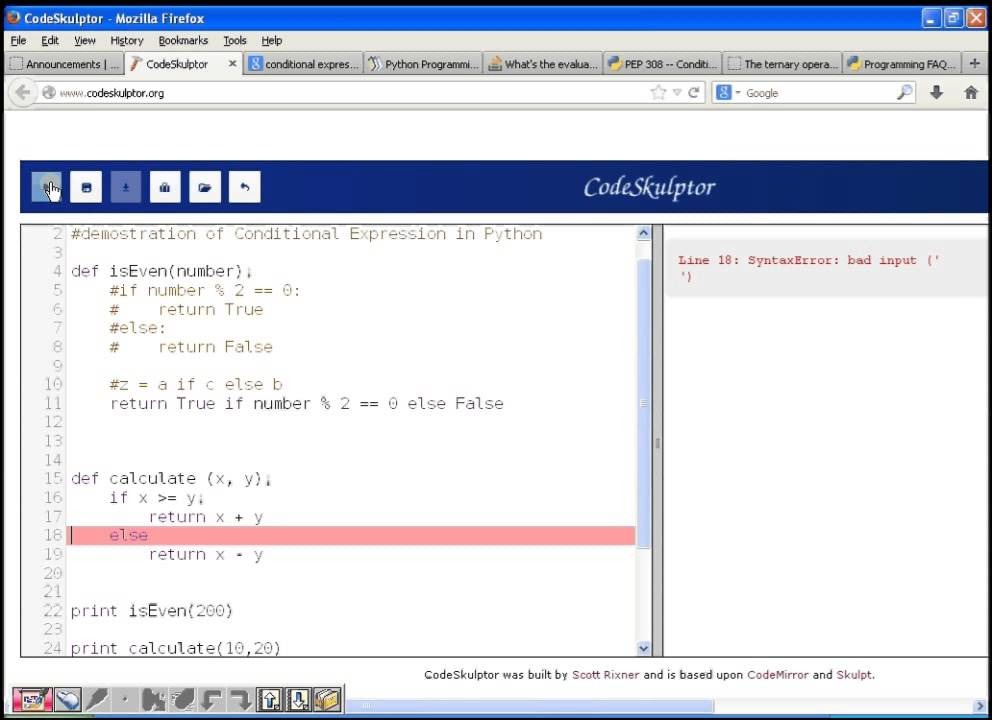This screenshot has width=992, height=720.
Task: Click the pointing-hand annotation tool icon
Action: pos(68,700)
